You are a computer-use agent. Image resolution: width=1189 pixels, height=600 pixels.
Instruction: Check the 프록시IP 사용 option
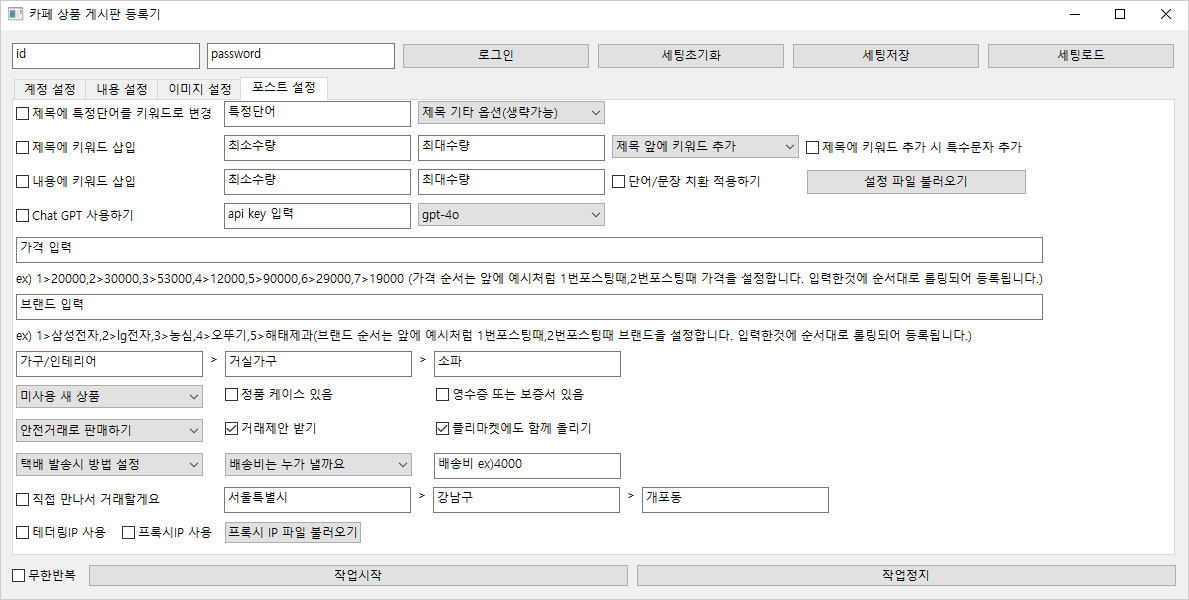coord(129,533)
